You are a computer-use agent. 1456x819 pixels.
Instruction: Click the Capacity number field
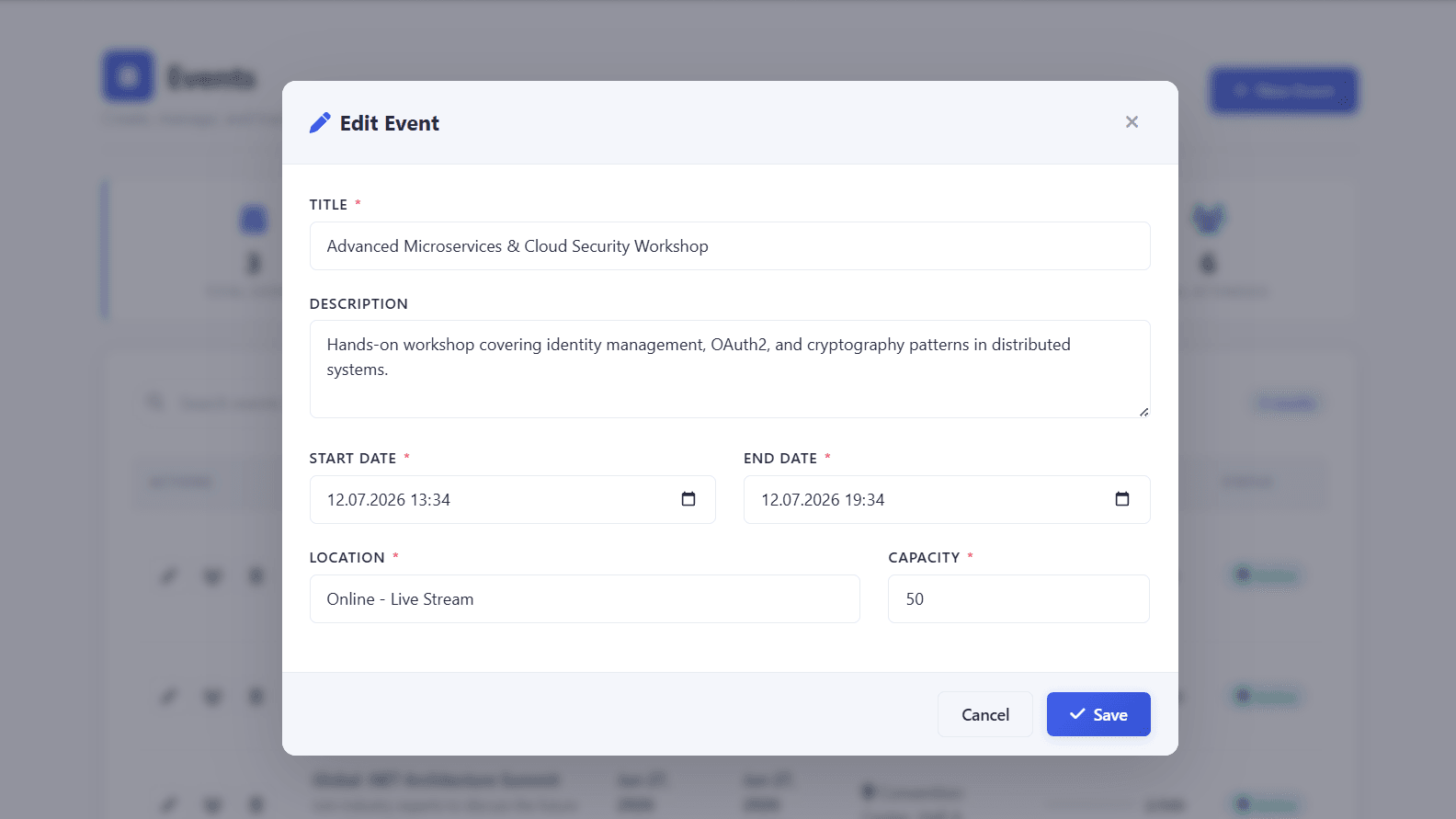(x=1018, y=599)
